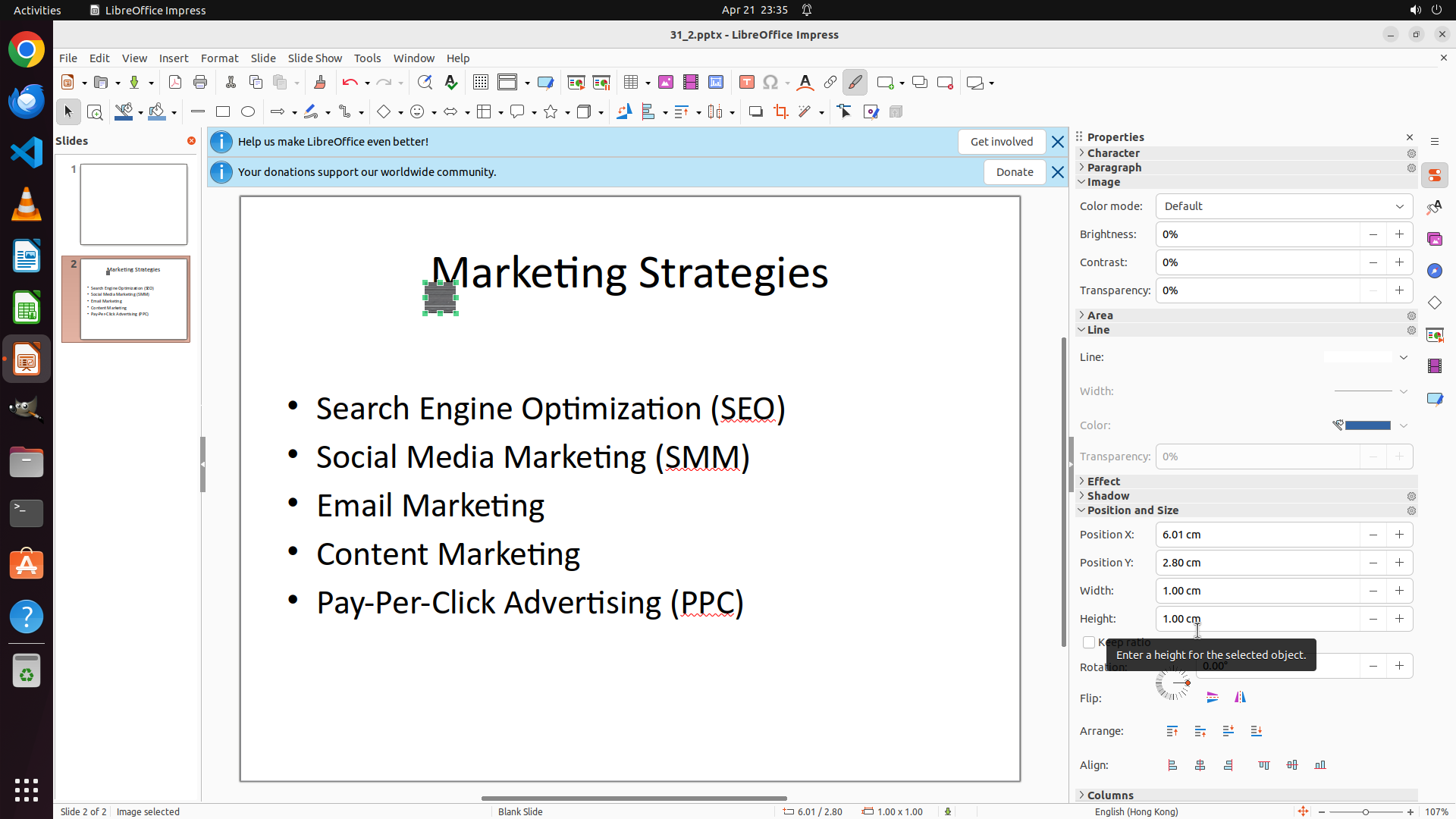Open the Slide Show menu
The image size is (1456, 819).
point(314,58)
